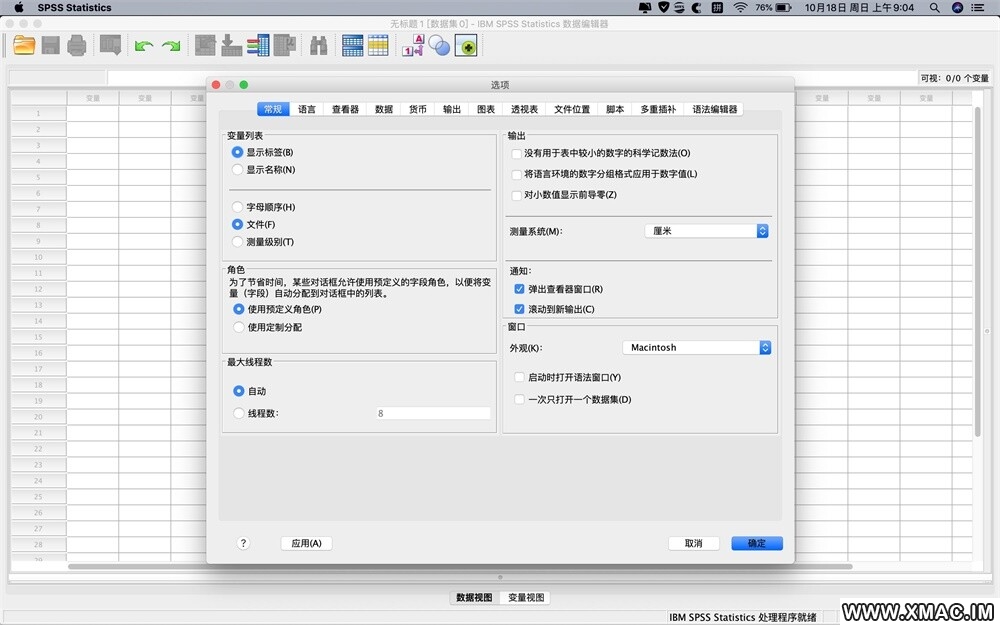Enable 对小数值显示前导零(Z) checkbox

pos(517,195)
